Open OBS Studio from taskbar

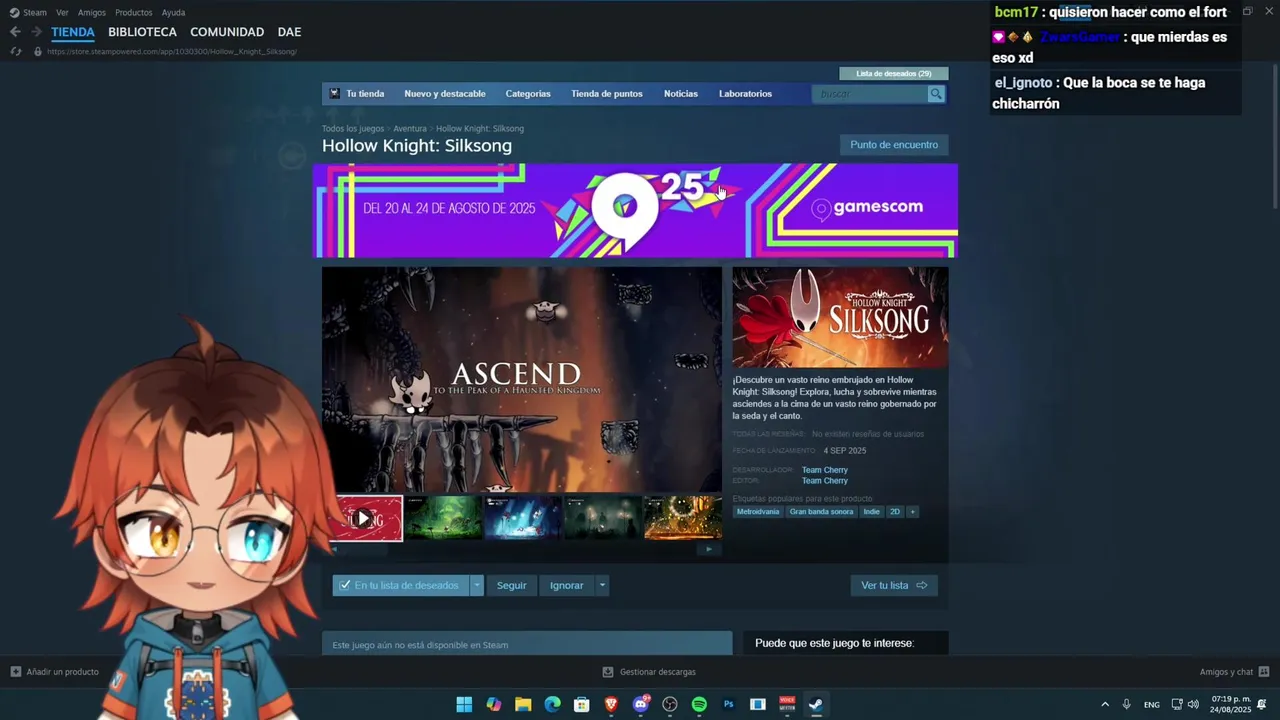(x=670, y=705)
